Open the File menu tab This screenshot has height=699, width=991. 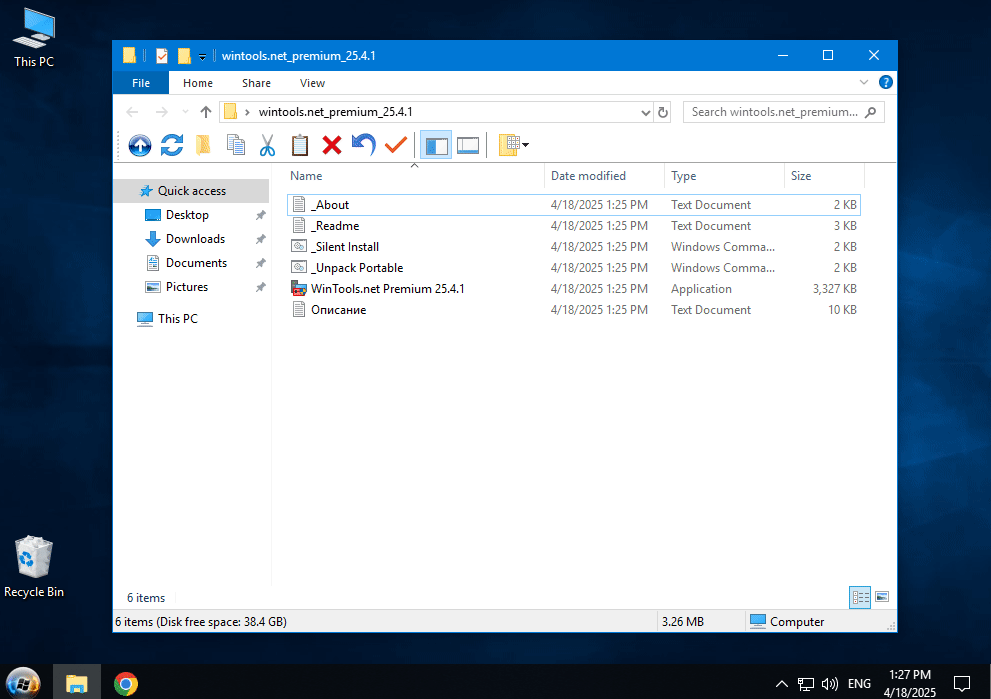[x=141, y=83]
